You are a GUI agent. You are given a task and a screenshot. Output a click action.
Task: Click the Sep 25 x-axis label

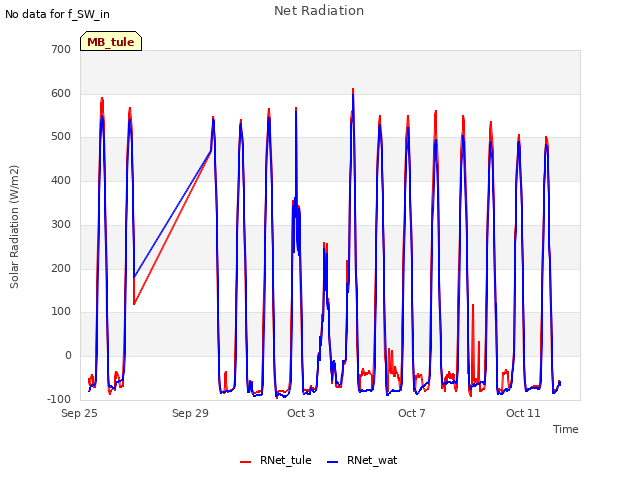[x=79, y=413]
